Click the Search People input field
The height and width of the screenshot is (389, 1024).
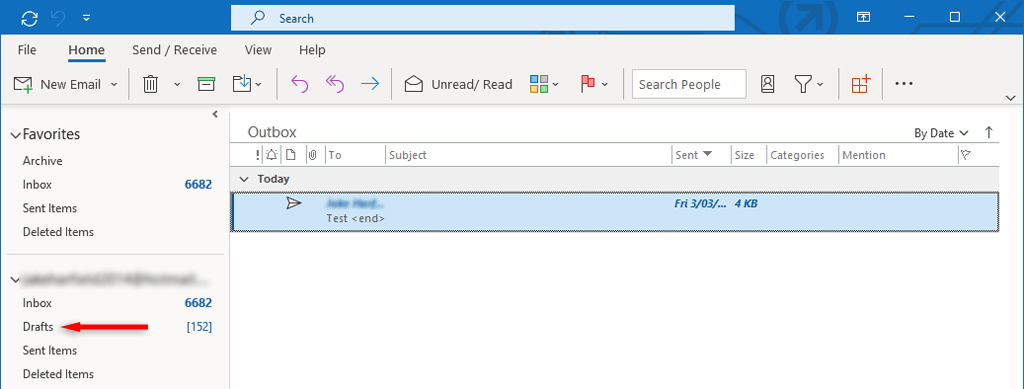click(689, 84)
